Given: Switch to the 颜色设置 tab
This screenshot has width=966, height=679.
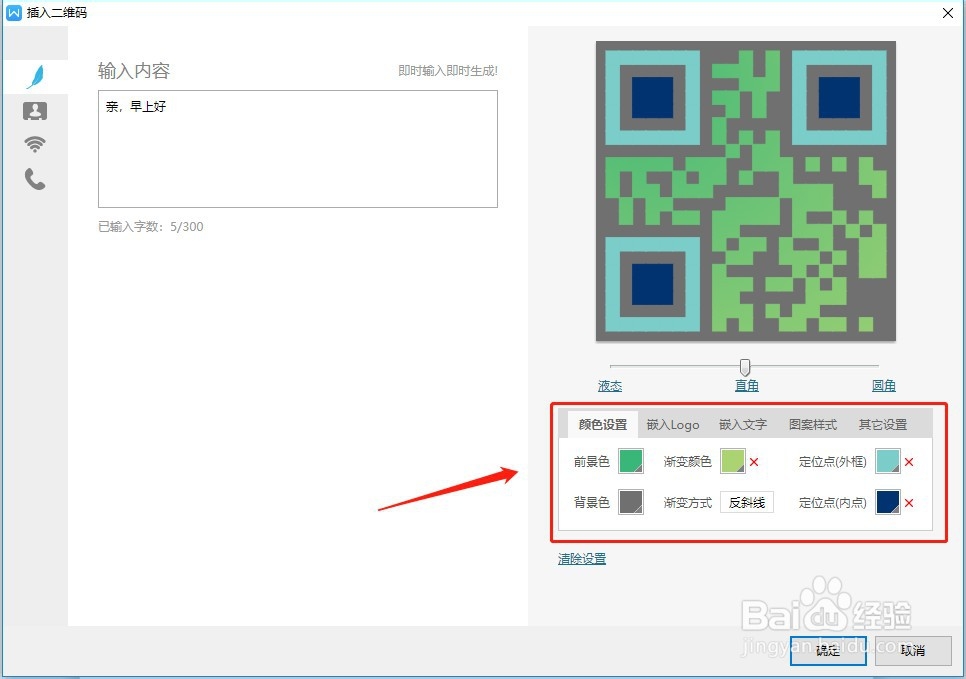Looking at the screenshot, I should click(x=603, y=425).
